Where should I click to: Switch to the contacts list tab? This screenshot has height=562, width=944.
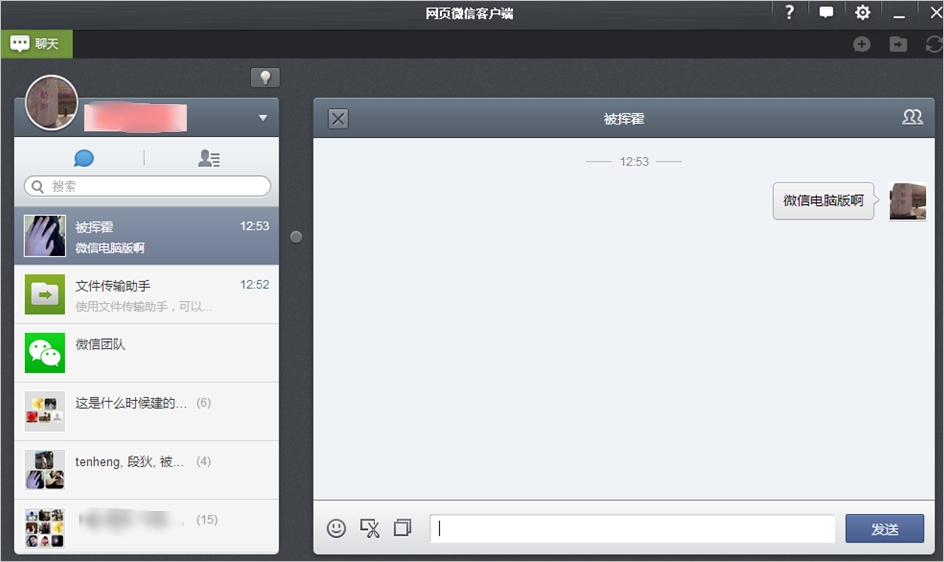209,158
